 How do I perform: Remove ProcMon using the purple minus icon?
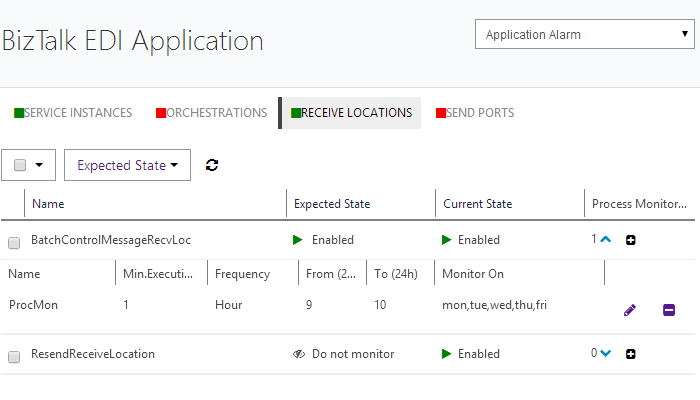[669, 310]
